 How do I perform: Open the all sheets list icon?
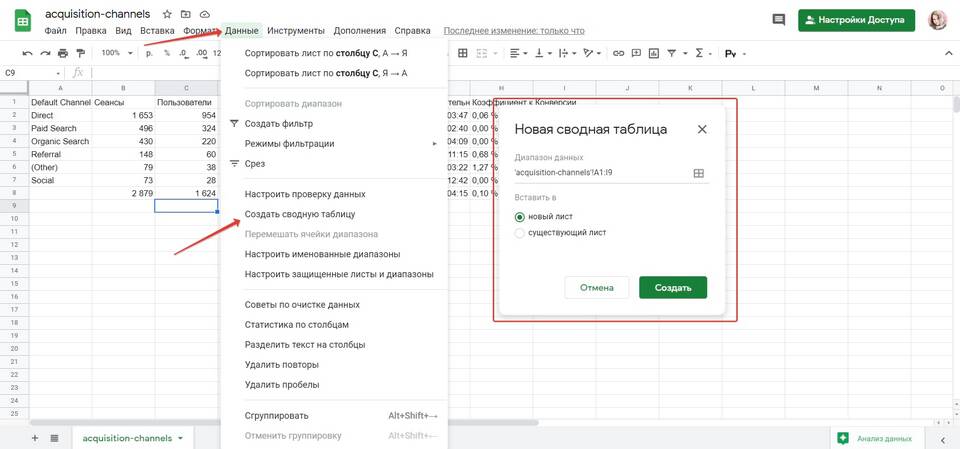click(x=54, y=438)
